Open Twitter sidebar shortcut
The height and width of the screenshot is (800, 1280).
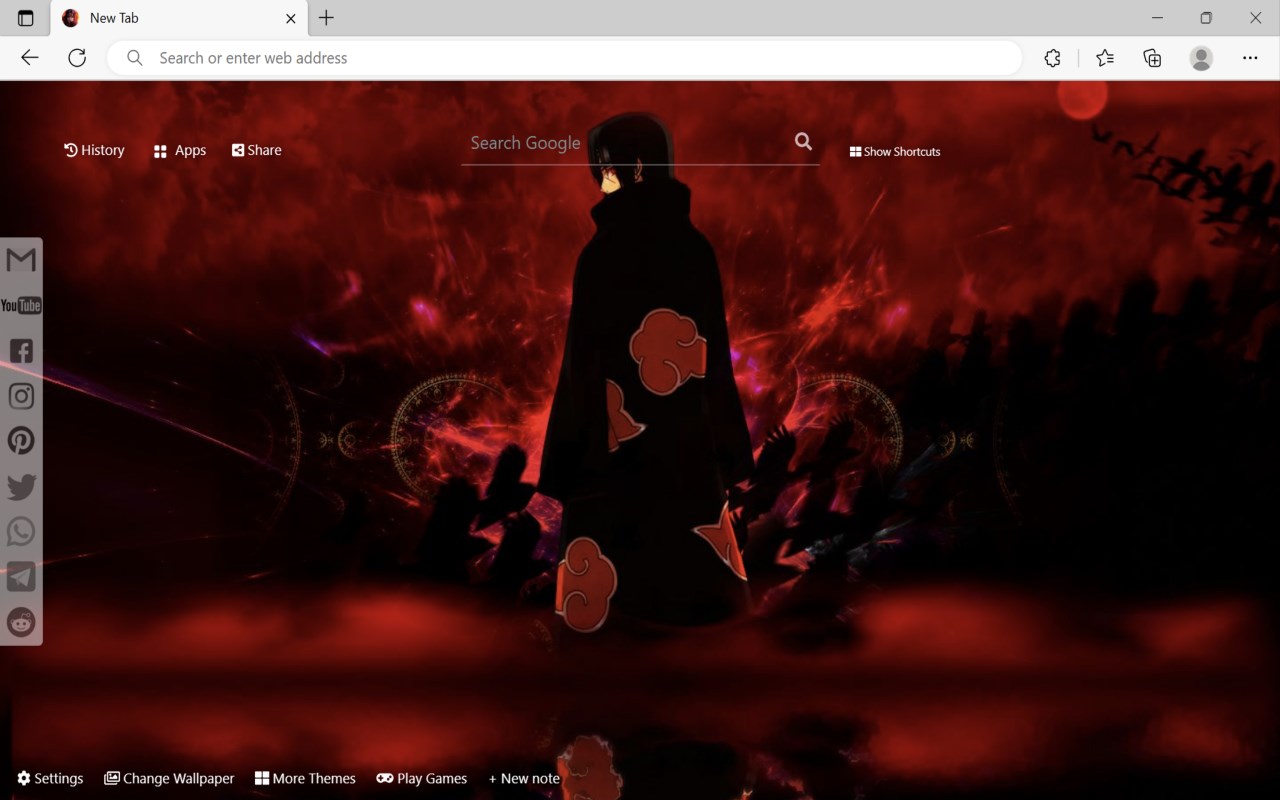21,487
